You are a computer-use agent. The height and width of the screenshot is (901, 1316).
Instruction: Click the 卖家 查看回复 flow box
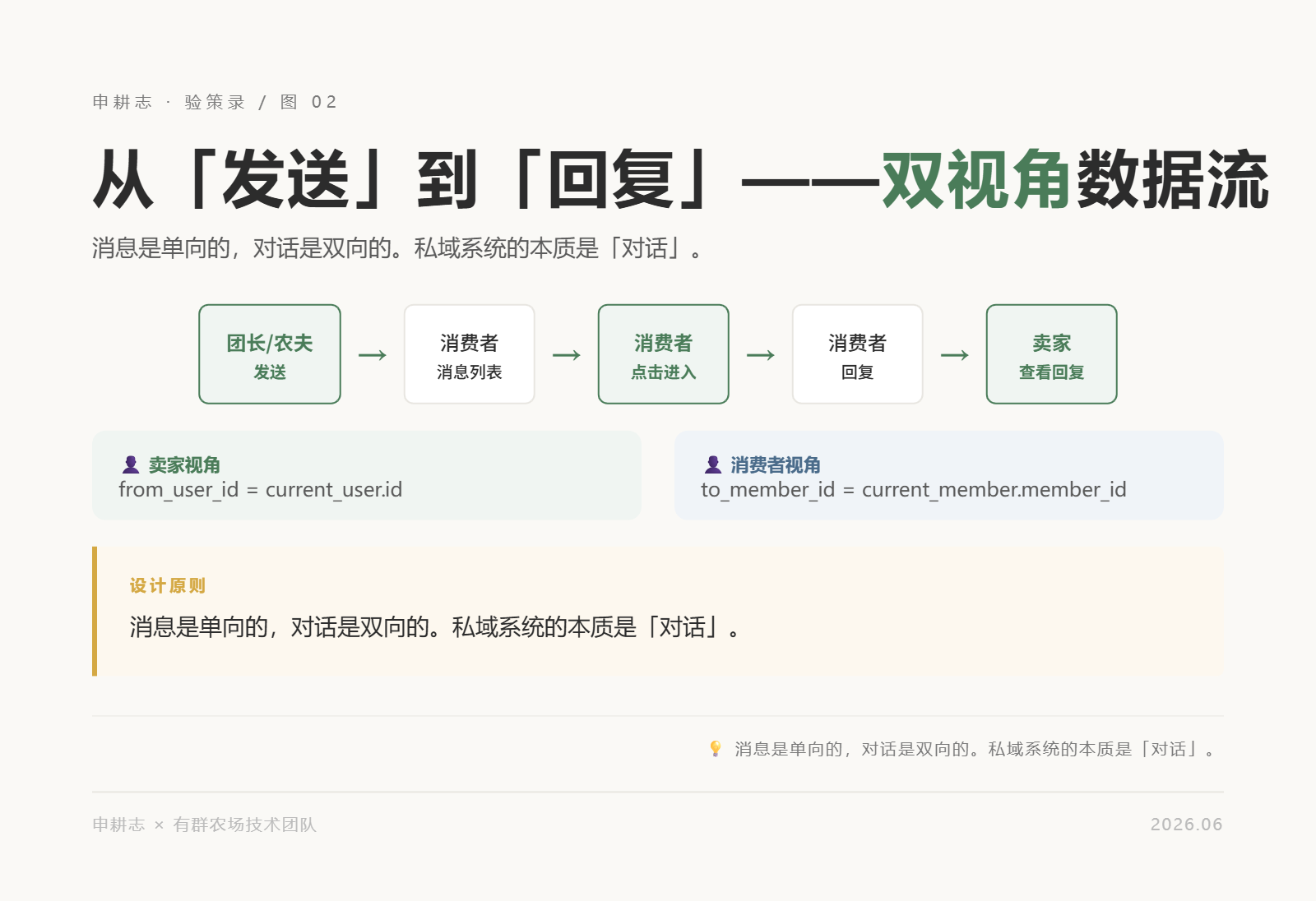coord(1052,354)
